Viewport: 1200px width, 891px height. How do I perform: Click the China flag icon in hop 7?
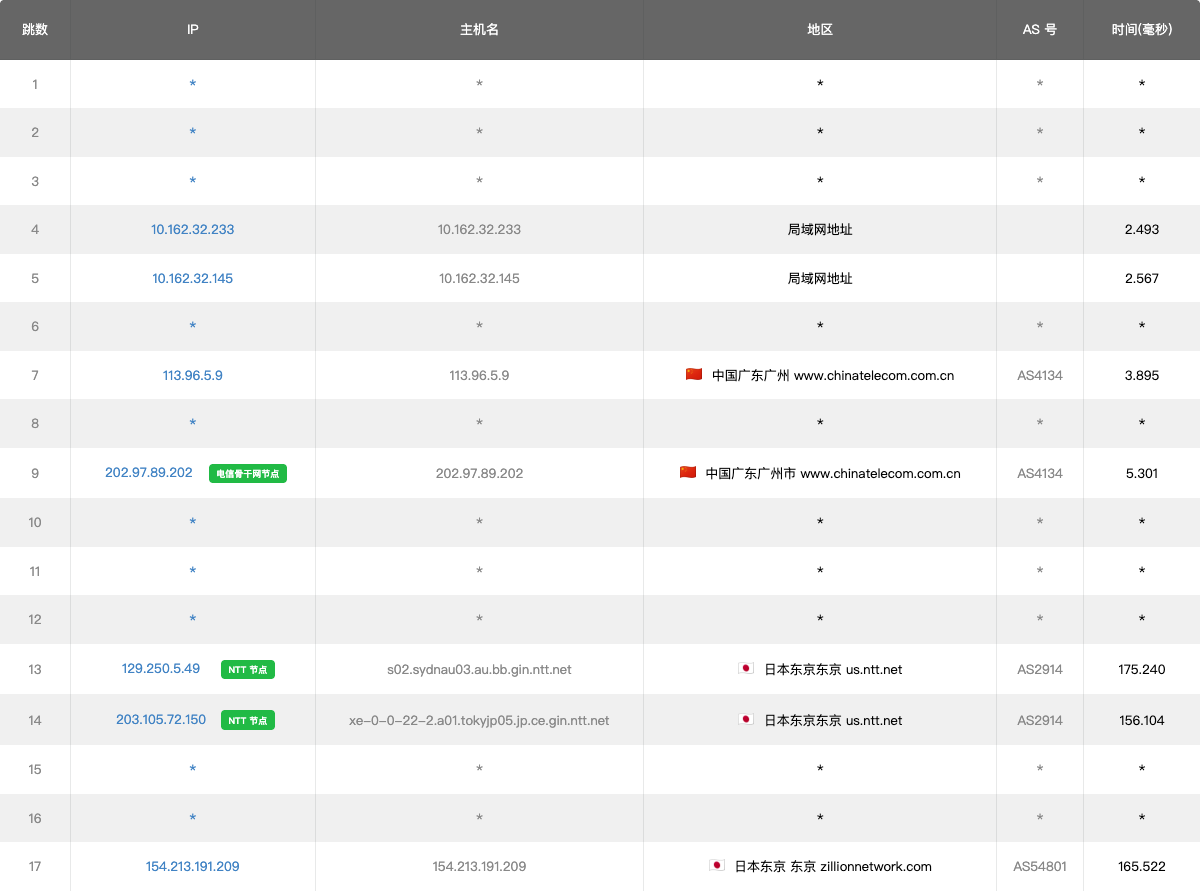693,374
